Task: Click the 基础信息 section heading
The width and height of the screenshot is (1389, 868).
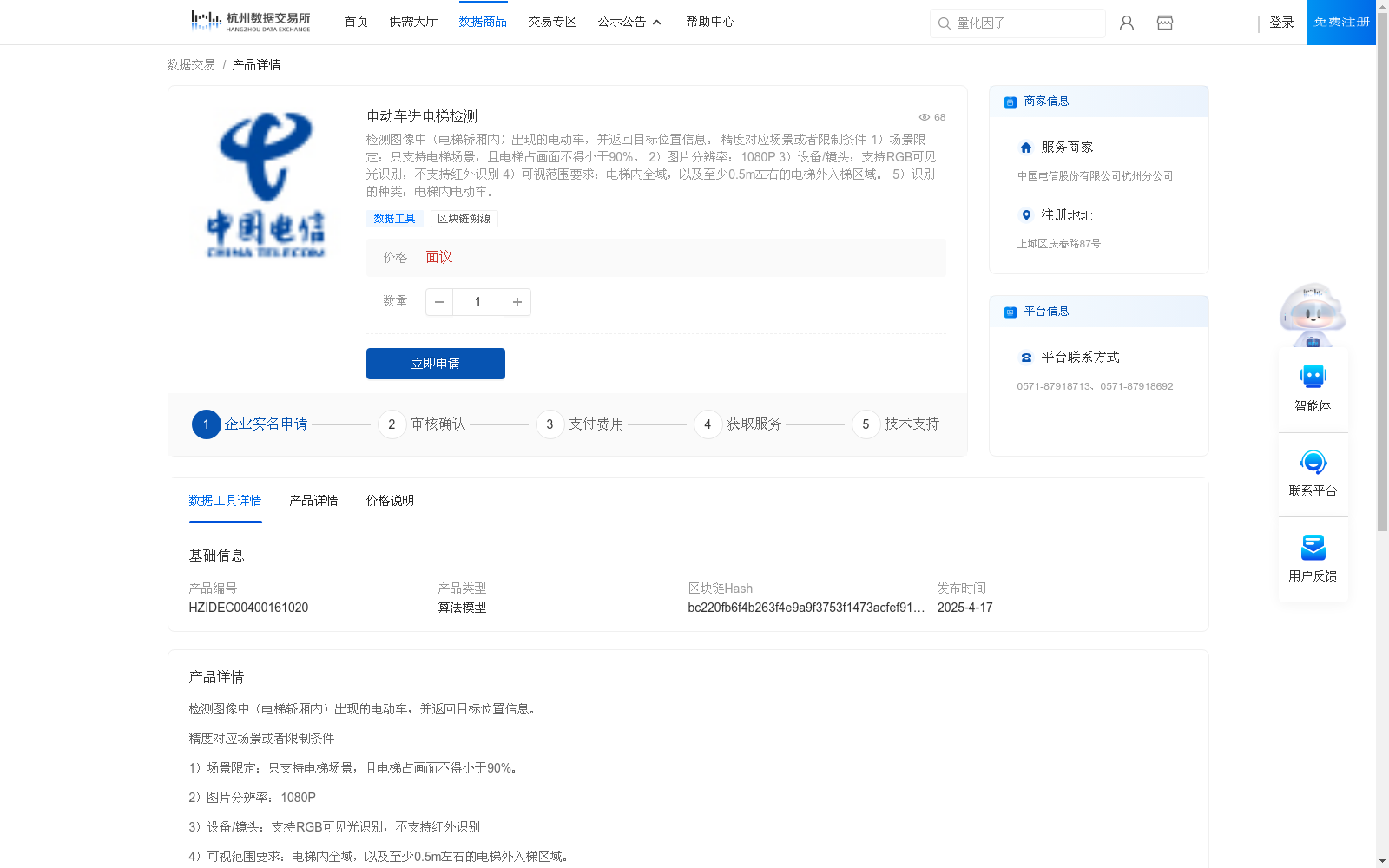Action: coord(216,556)
